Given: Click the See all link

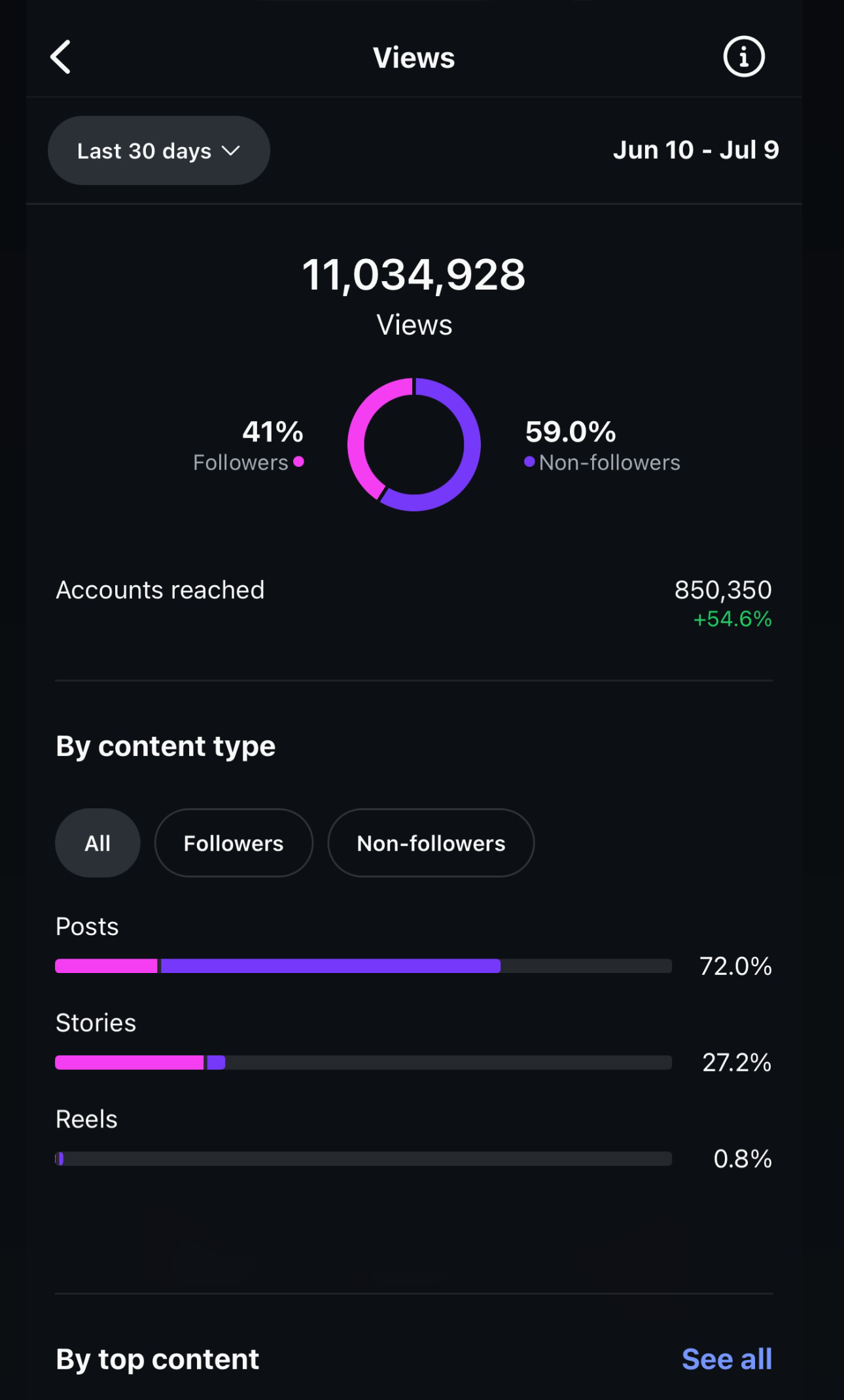Looking at the screenshot, I should (x=726, y=1359).
